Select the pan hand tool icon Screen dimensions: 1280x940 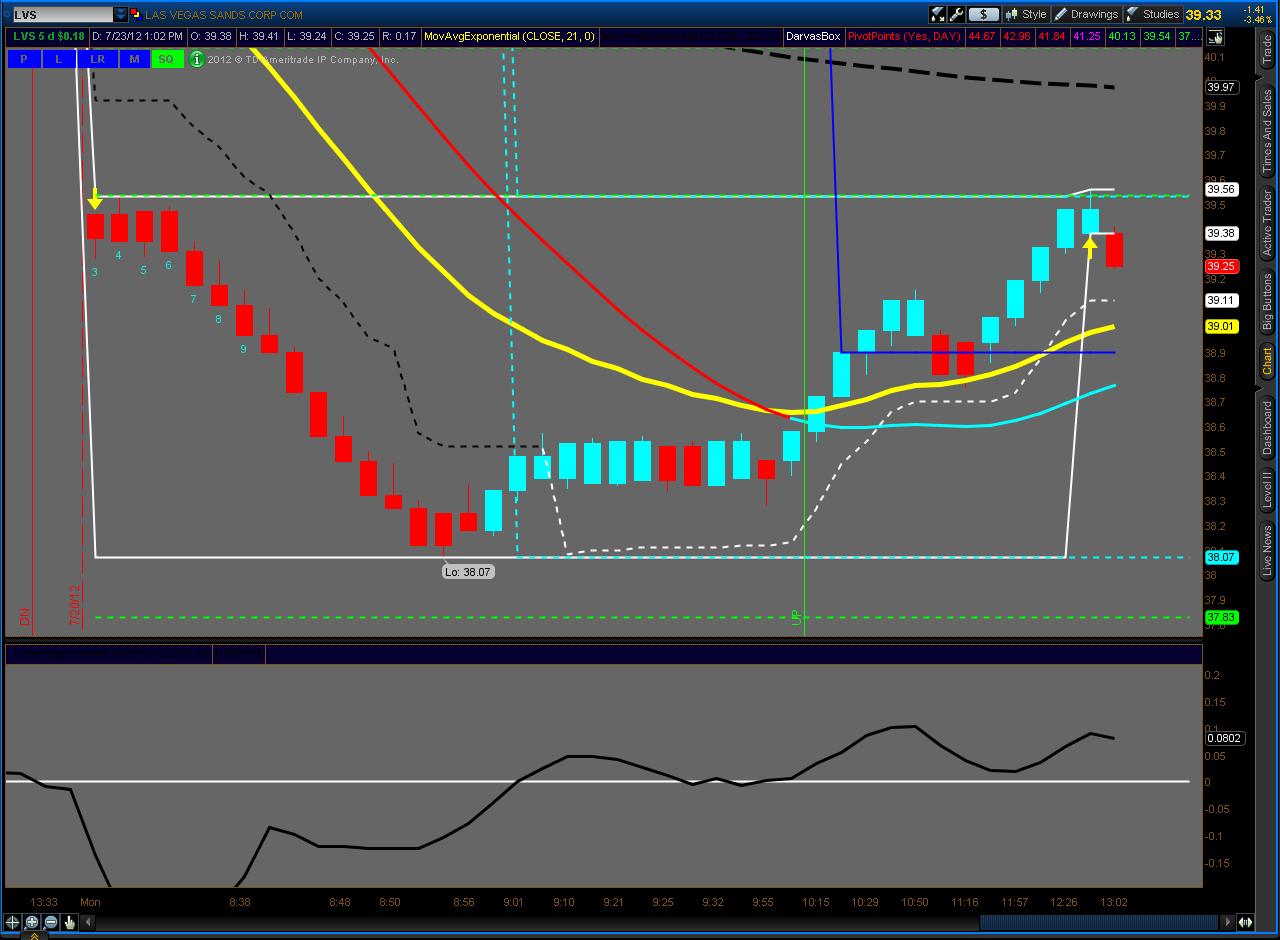click(70, 922)
